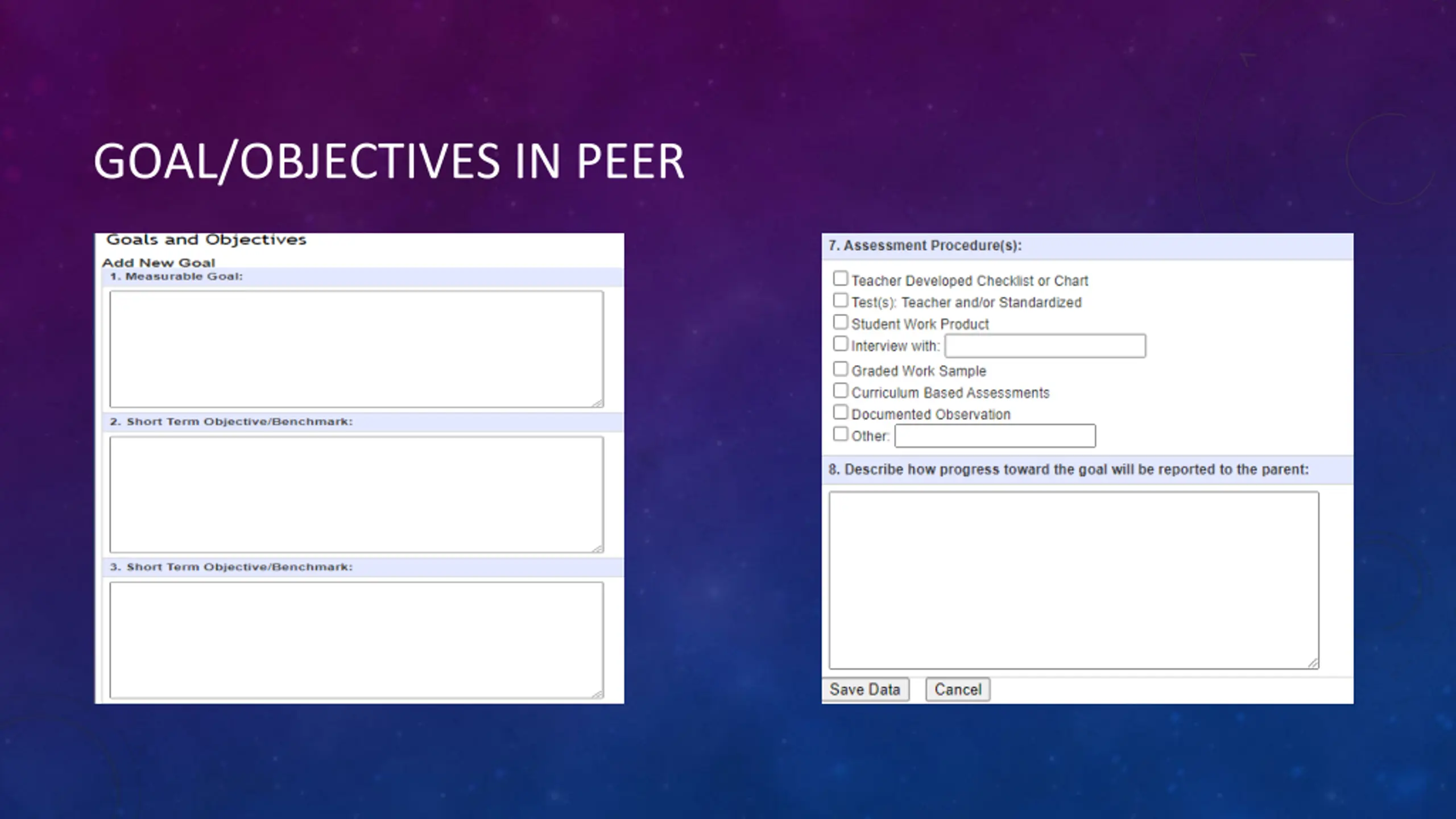Screen dimensions: 1456x819
Task: Click 7. Assessment Procedure(s) header
Action: tap(925, 246)
